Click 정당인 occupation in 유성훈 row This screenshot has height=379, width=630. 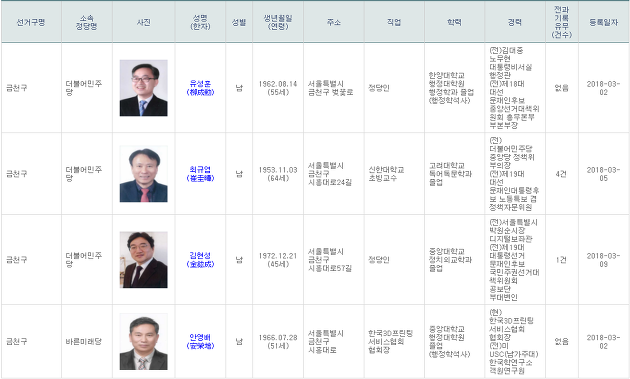point(378,88)
